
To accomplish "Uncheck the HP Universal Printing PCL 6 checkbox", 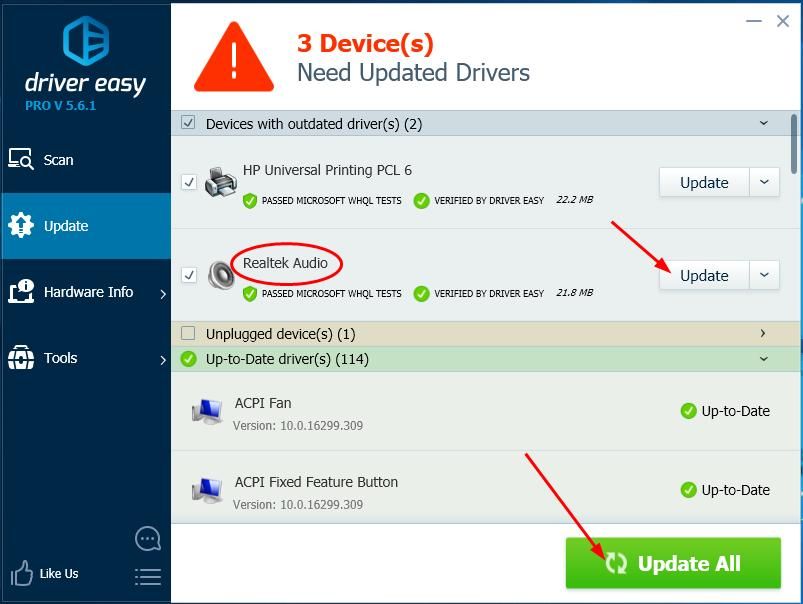I will 189,182.
